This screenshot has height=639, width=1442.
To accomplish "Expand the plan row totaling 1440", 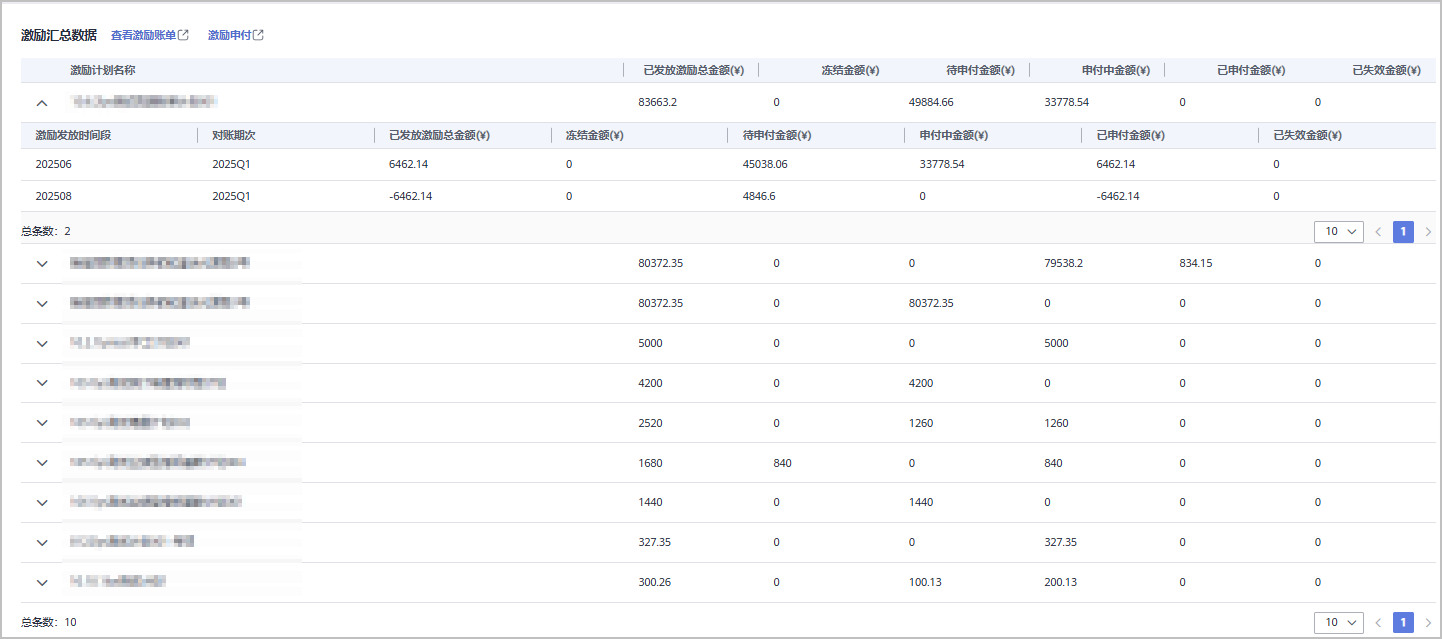I will pyautogui.click(x=42, y=503).
